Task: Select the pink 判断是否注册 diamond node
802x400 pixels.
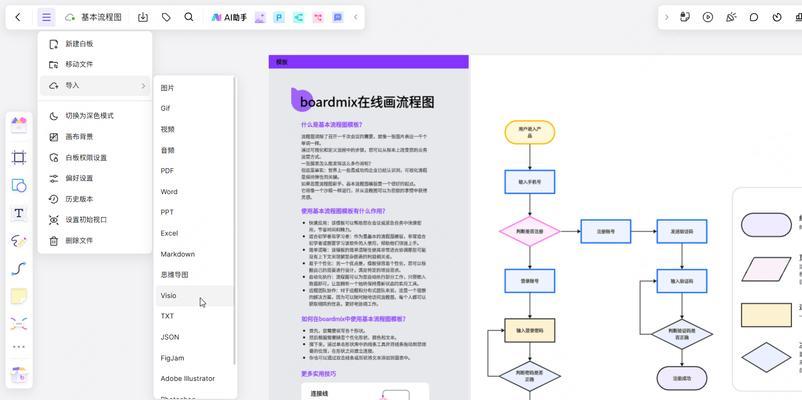Action: coord(529,231)
